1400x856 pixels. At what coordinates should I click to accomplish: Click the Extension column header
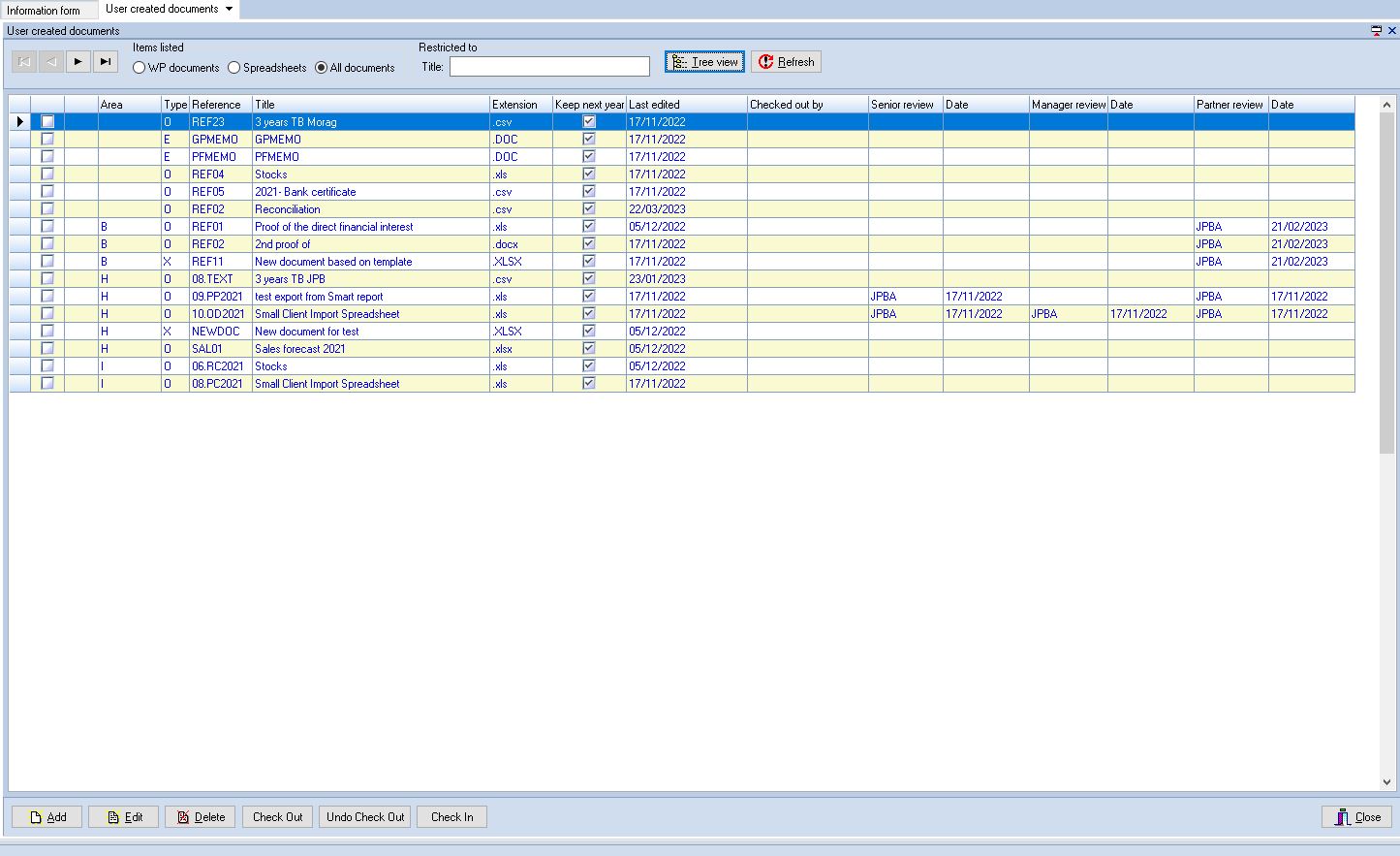[x=521, y=105]
